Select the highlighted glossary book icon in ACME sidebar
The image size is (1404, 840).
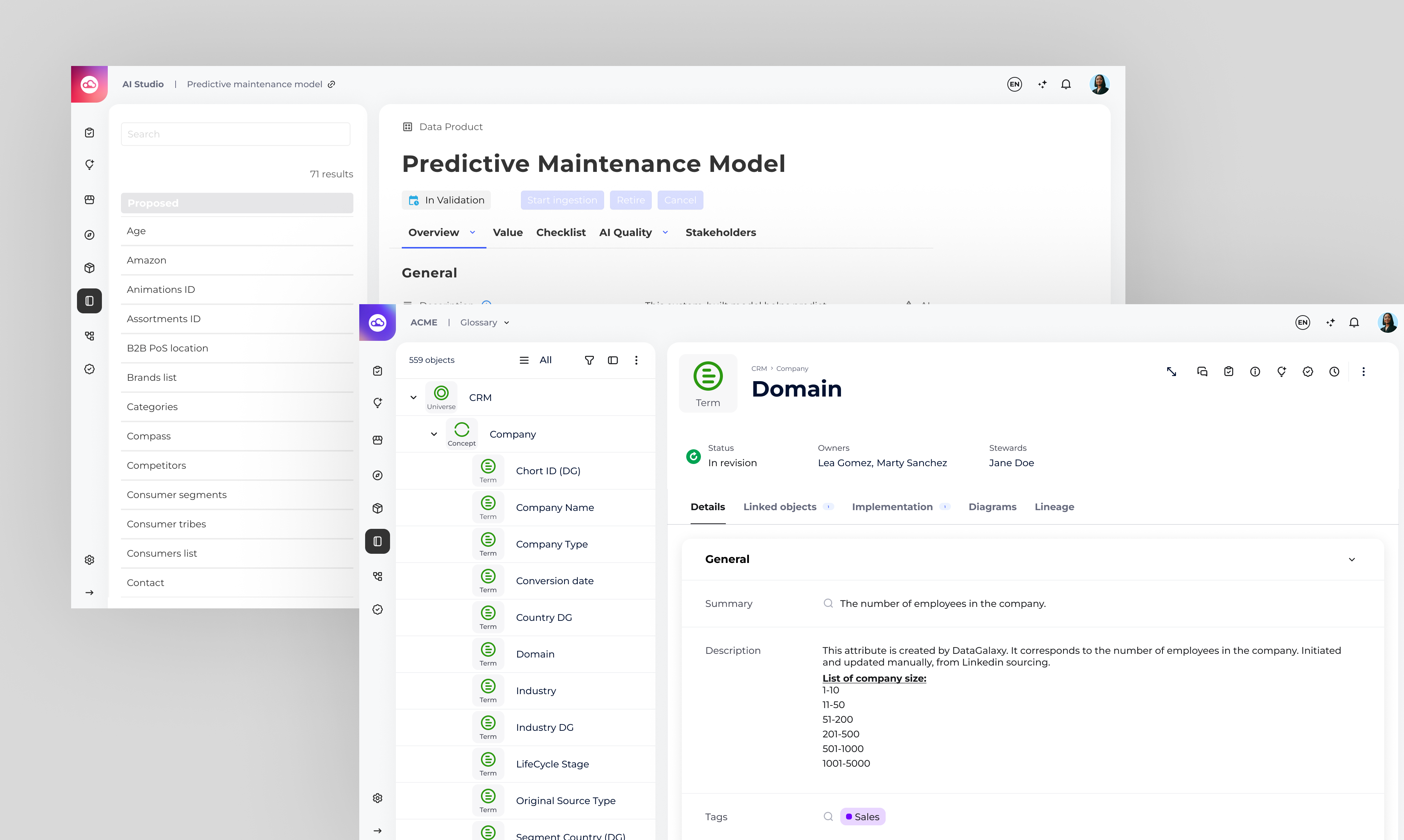pos(378,541)
